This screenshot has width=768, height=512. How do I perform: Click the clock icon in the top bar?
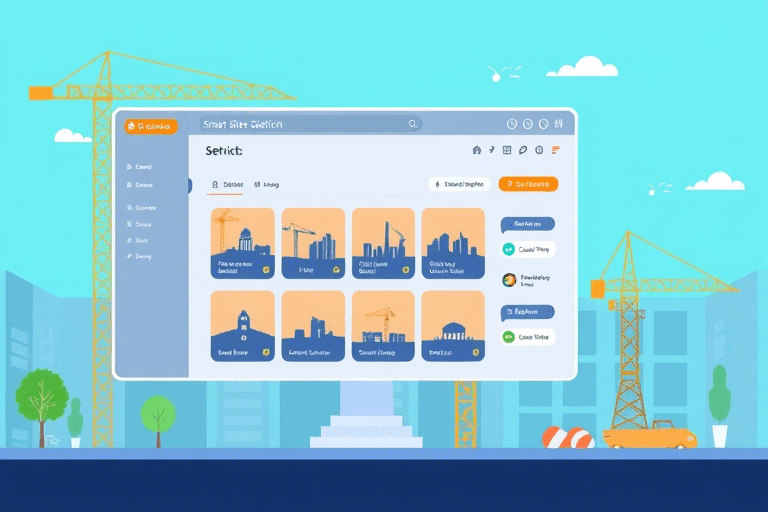click(x=512, y=125)
